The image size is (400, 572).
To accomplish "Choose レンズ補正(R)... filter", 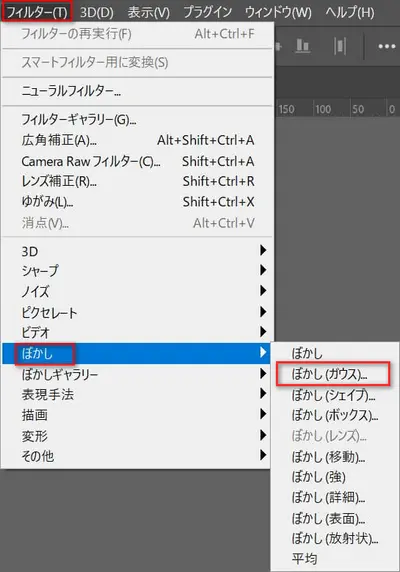I will click(x=137, y=181).
